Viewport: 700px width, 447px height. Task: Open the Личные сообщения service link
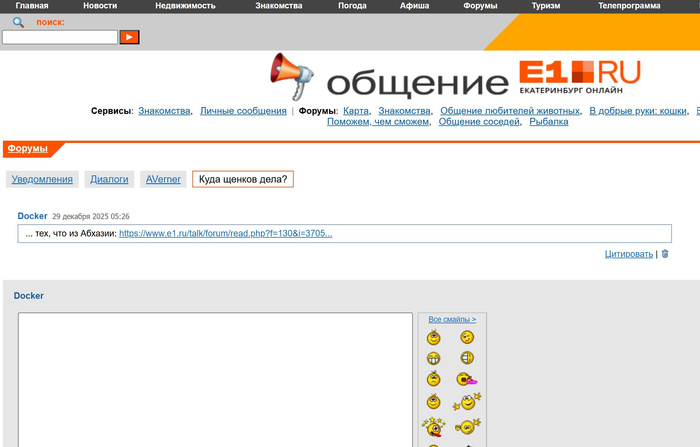[x=243, y=111]
